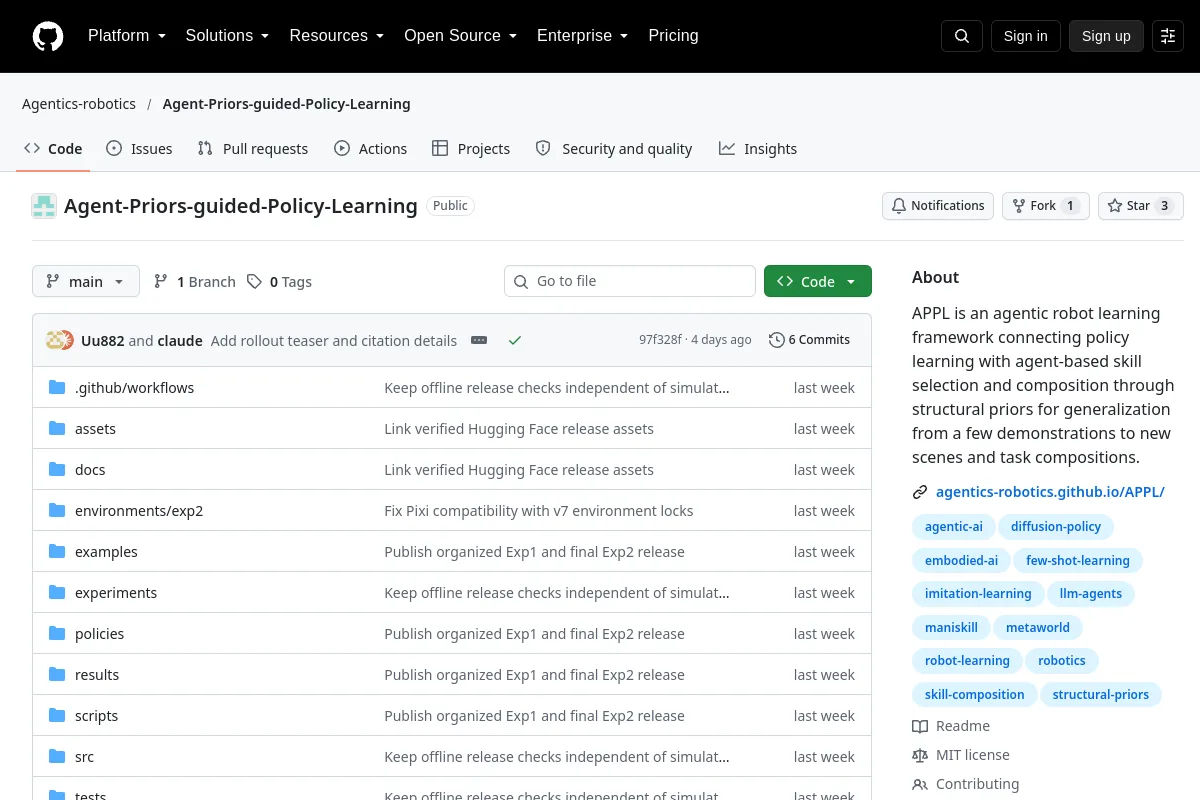Open the Agent-Priors-guided-Policy-Learning breadcrumb link
This screenshot has width=1200, height=800.
tap(286, 104)
